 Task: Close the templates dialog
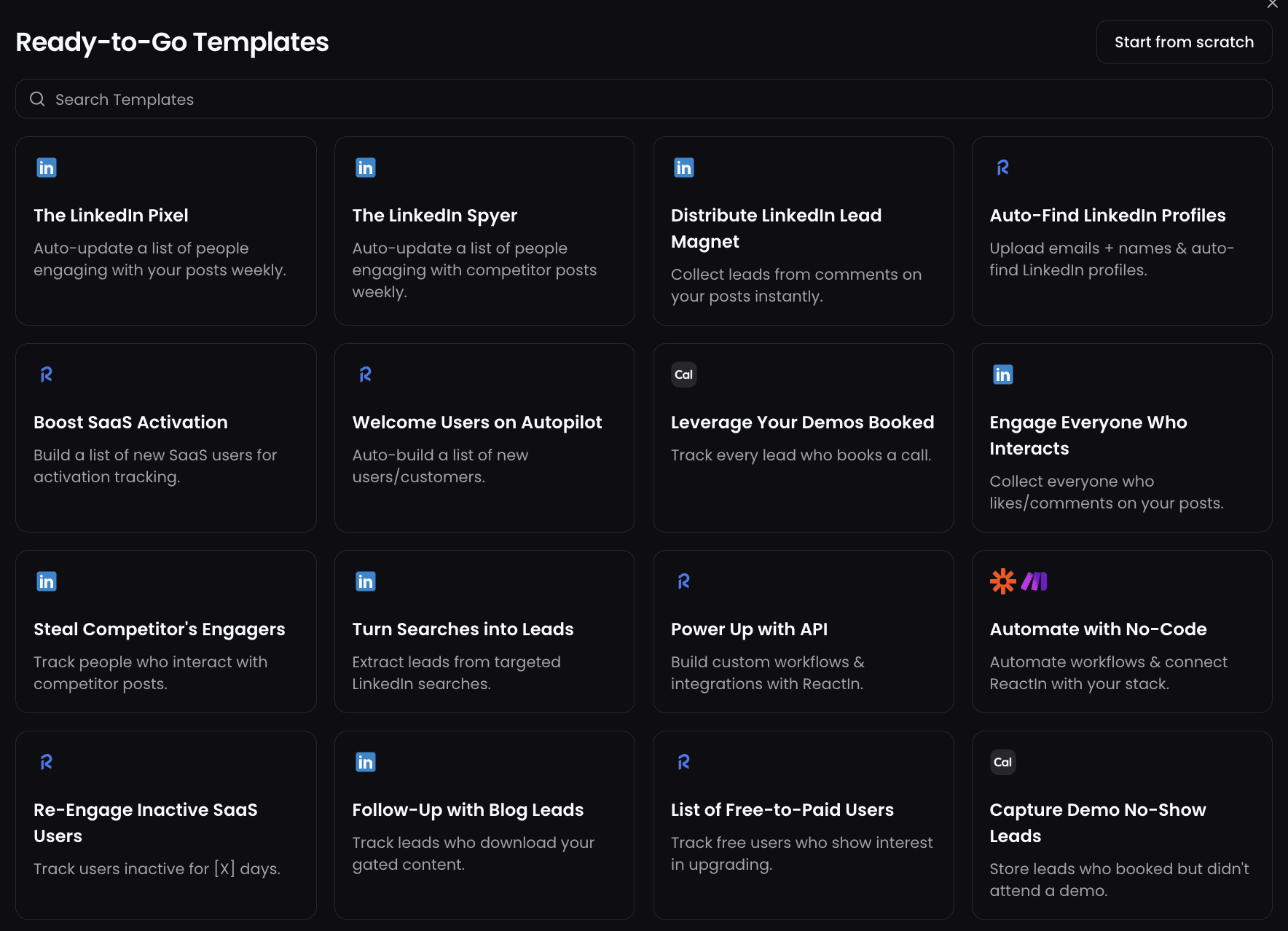[x=1272, y=5]
